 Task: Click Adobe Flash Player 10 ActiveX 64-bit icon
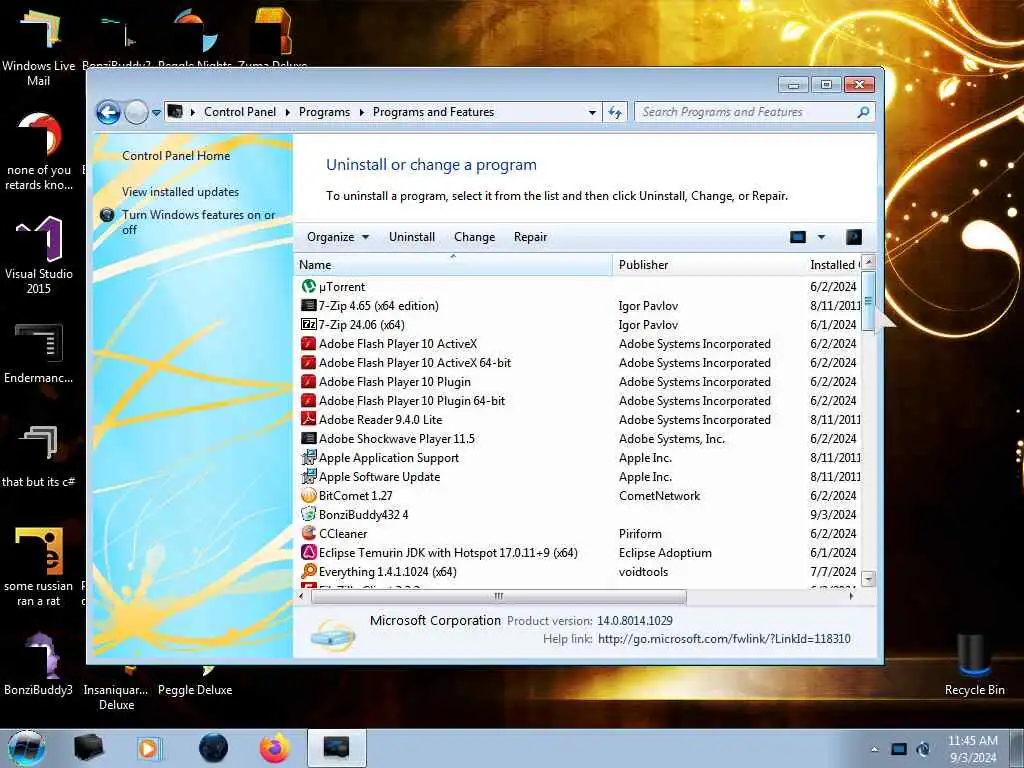pyautogui.click(x=308, y=362)
